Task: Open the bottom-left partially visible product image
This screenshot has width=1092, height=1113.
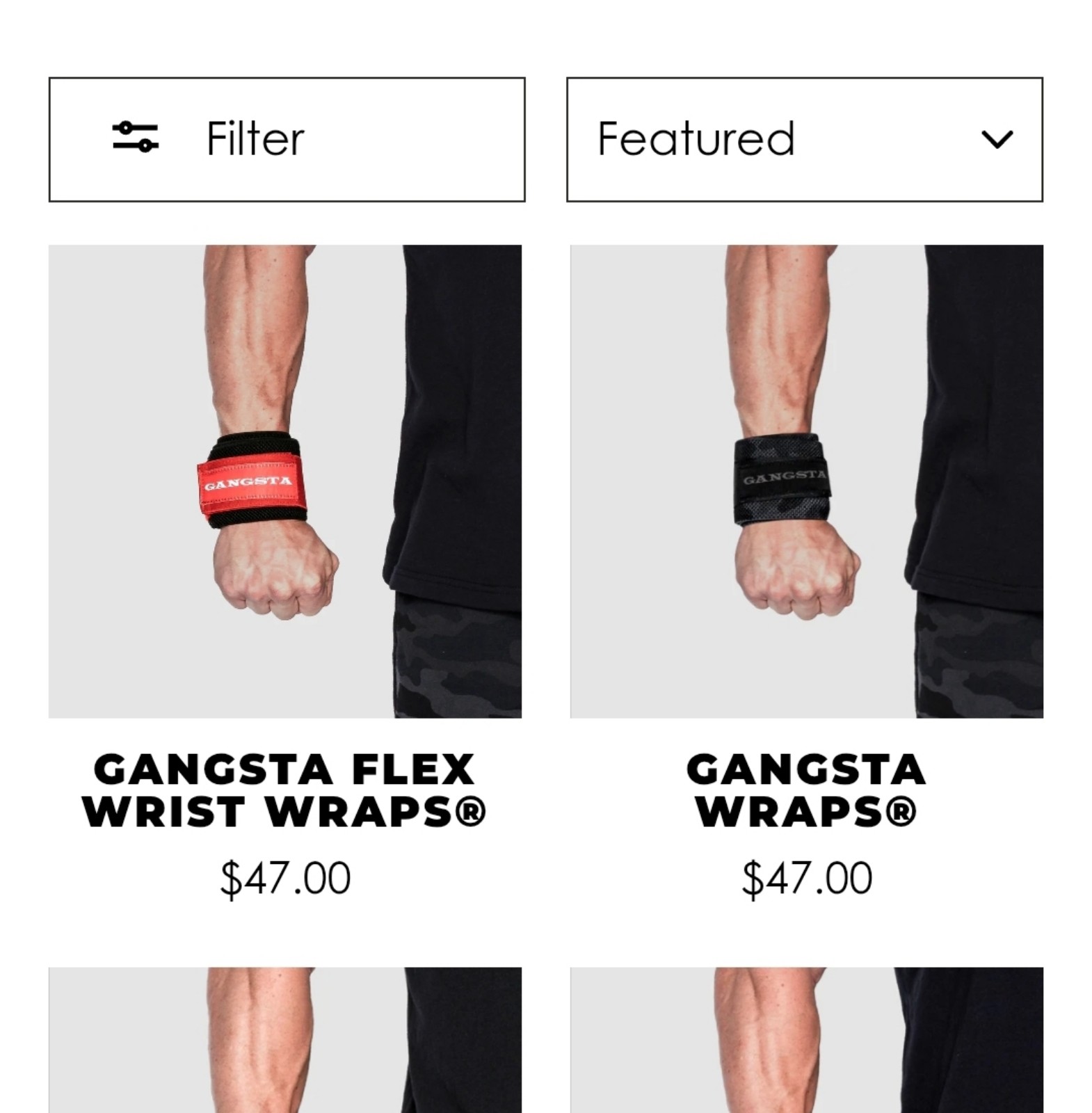Action: coord(285,1040)
